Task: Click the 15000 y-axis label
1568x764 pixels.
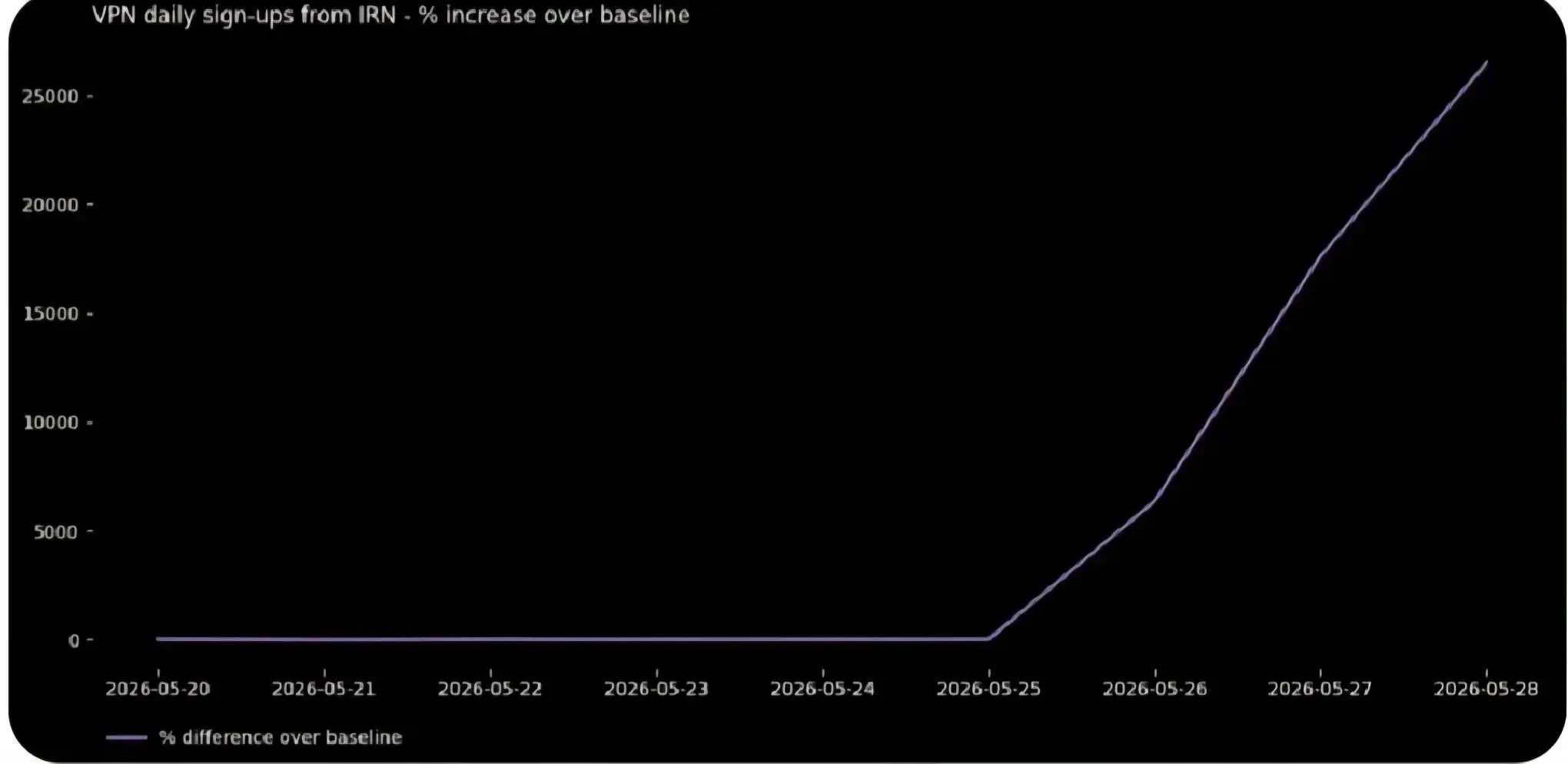Action: pyautogui.click(x=51, y=314)
